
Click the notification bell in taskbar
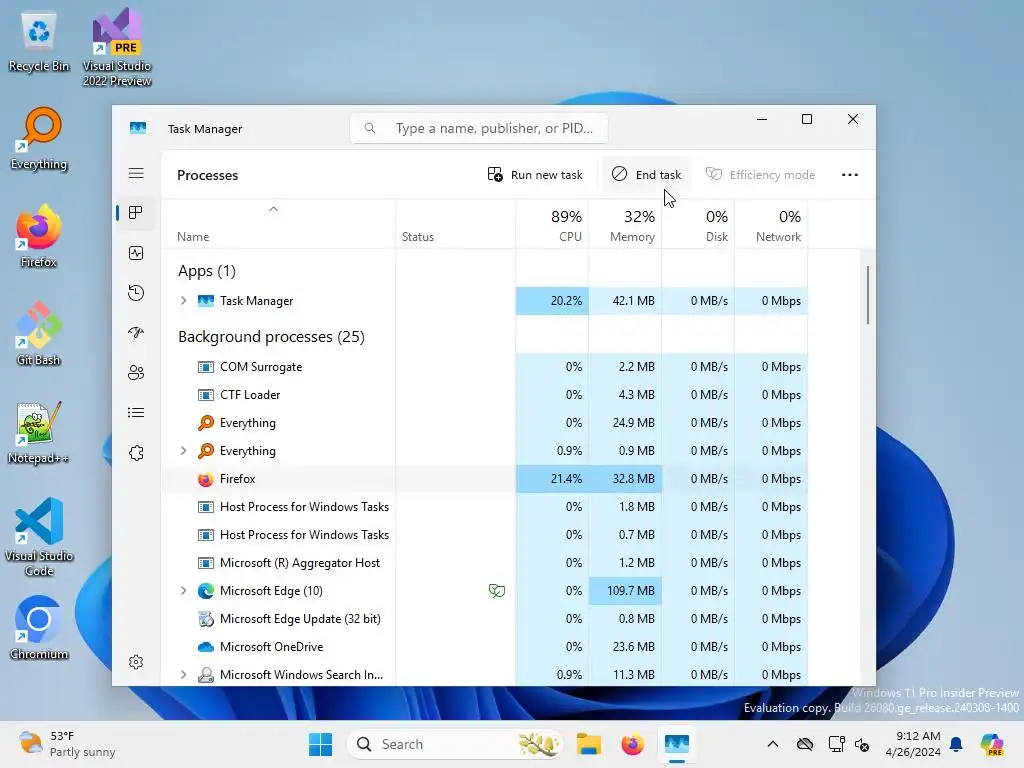click(956, 744)
